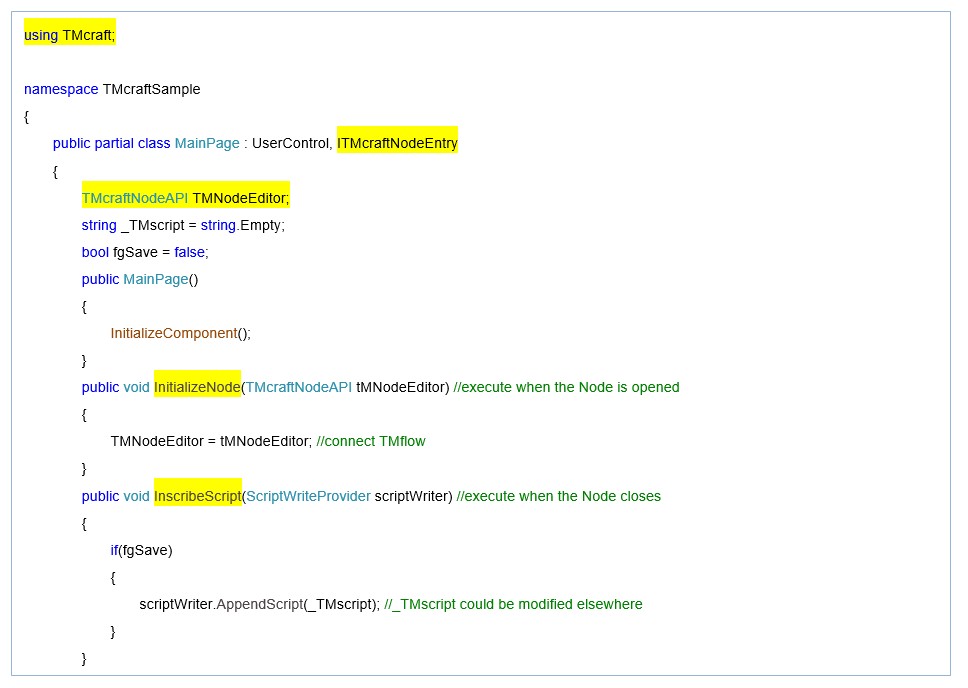
Task: Click the highlighted "TMNodeEditor;" field declaration
Action: click(x=240, y=198)
